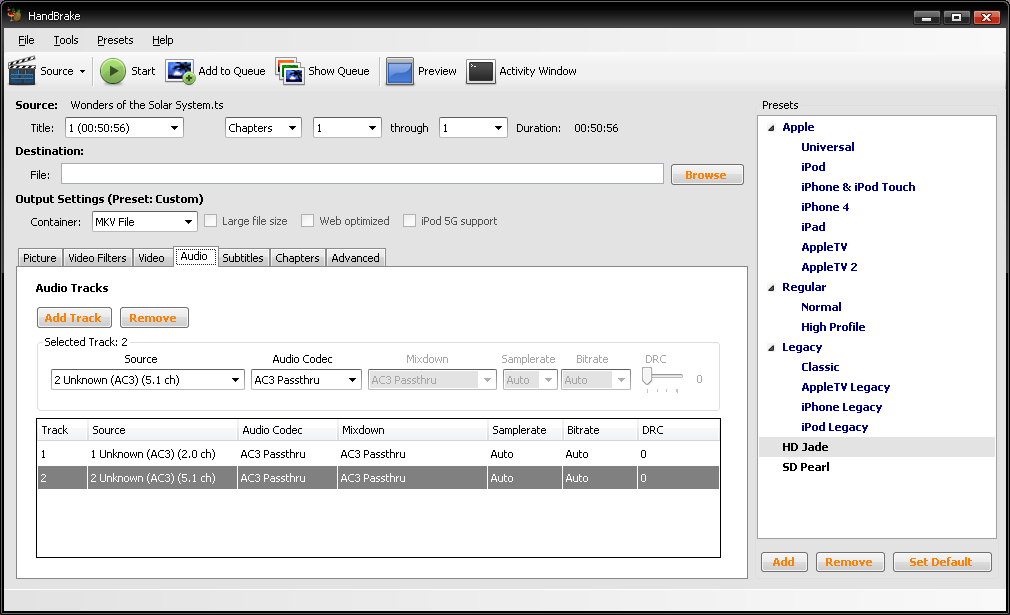Select the iPhone & iPod Touch preset
This screenshot has height=615, width=1010.
tap(858, 187)
